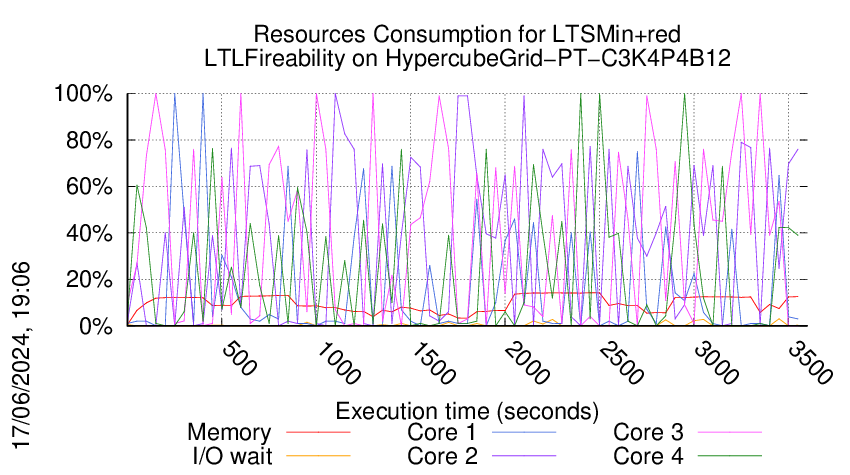This screenshot has height=475, width=850.
Task: Click the blue Core 1 legend line sample
Action: tap(524, 432)
